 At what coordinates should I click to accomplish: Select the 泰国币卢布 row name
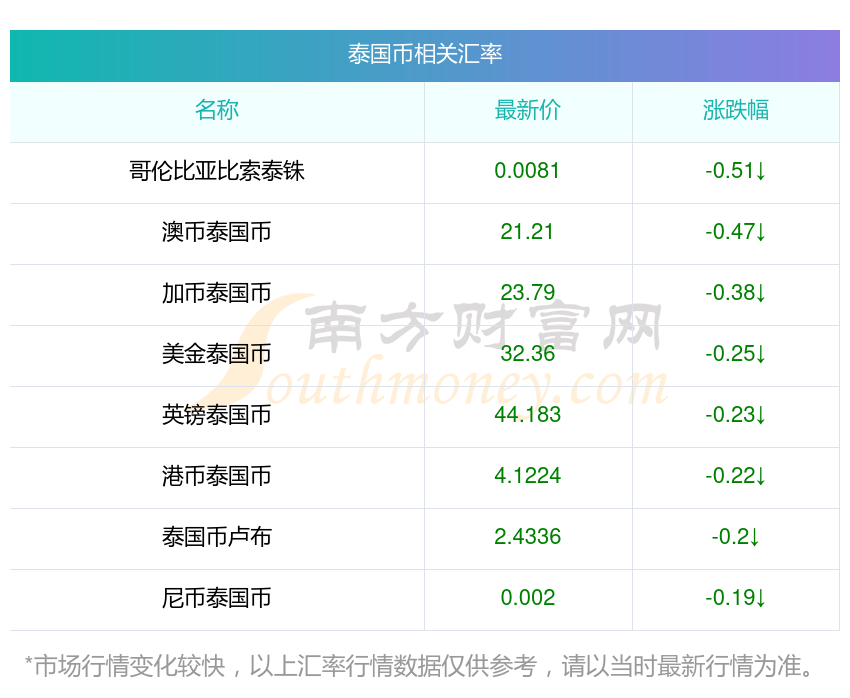point(217,537)
